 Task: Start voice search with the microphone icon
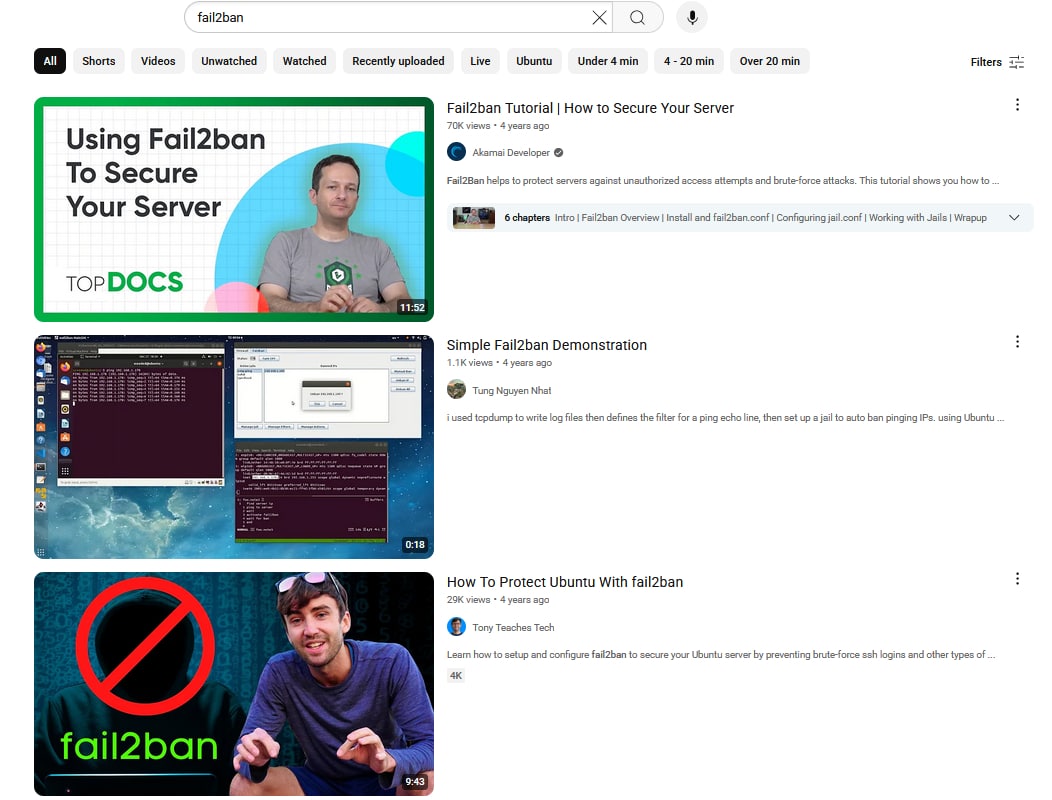[x=692, y=17]
